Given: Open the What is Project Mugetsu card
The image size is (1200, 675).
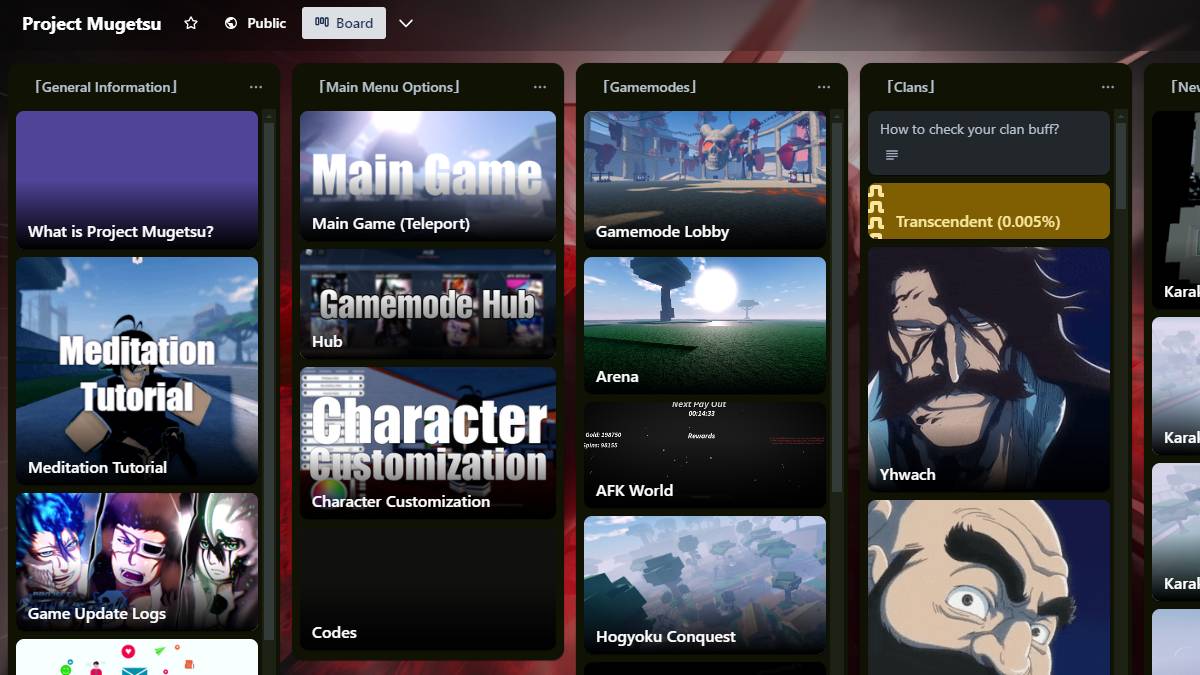Looking at the screenshot, I should tap(137, 180).
